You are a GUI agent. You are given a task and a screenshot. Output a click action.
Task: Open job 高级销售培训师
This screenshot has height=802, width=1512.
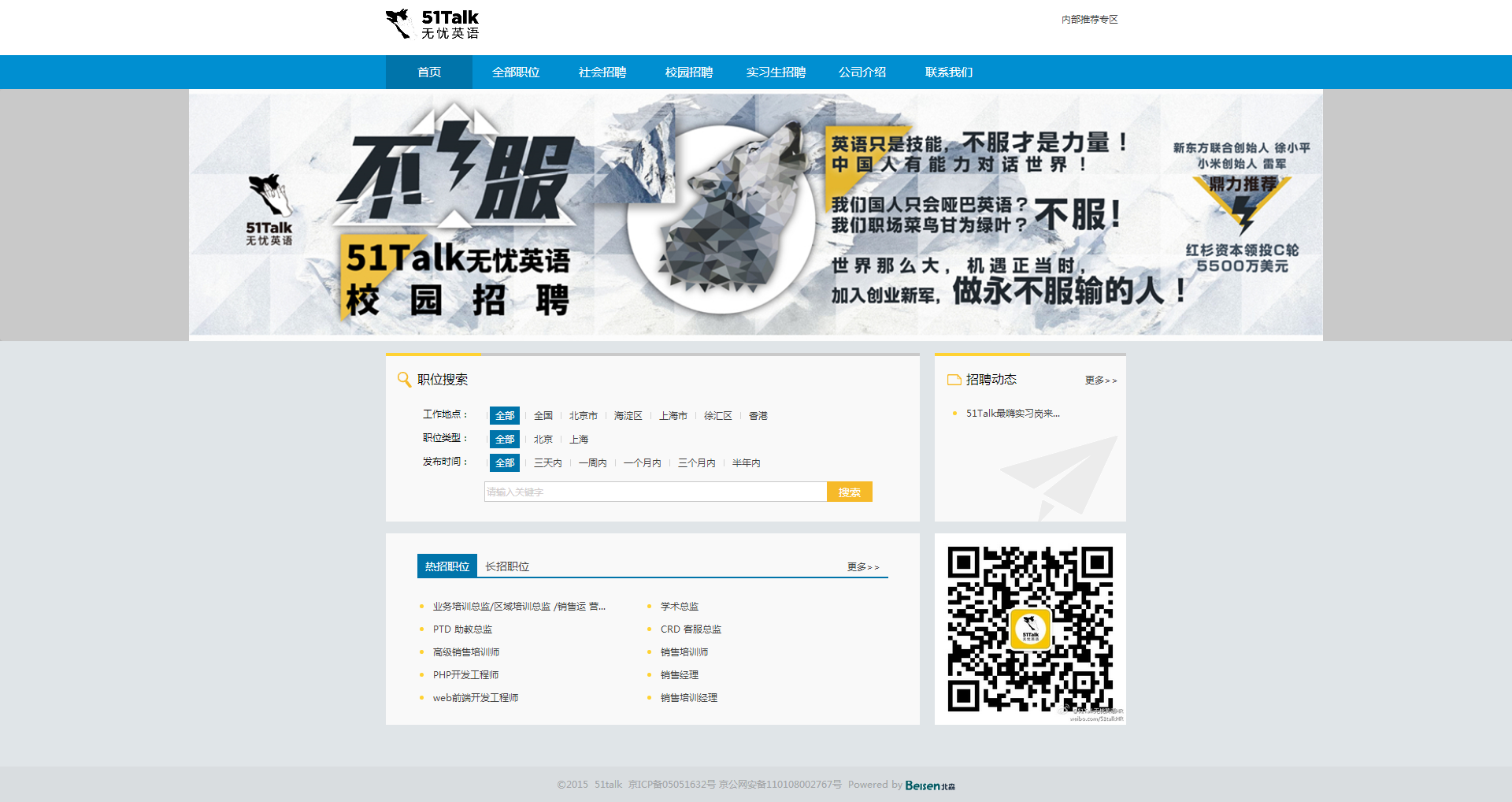coord(466,652)
